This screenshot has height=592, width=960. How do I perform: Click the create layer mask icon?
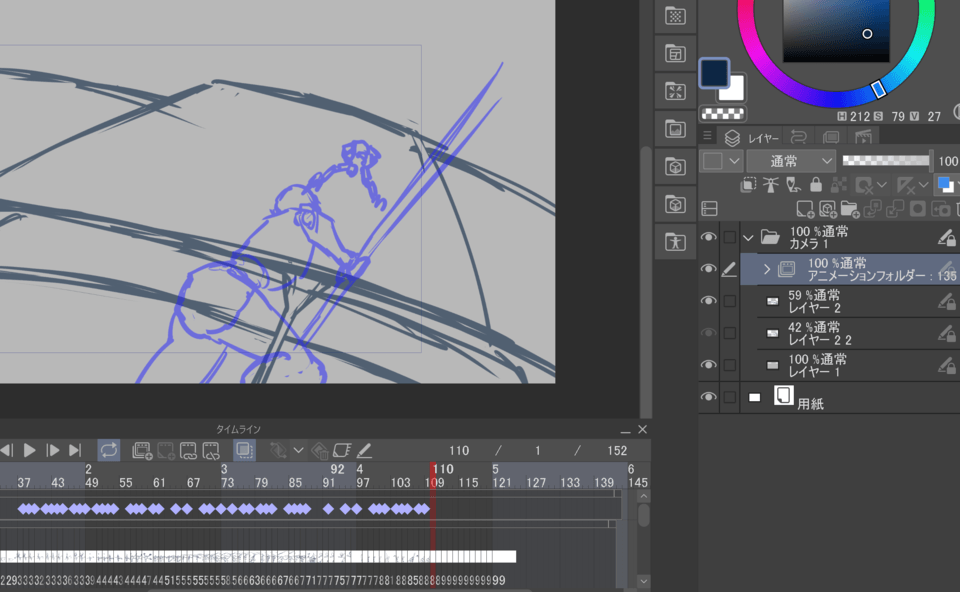(918, 209)
